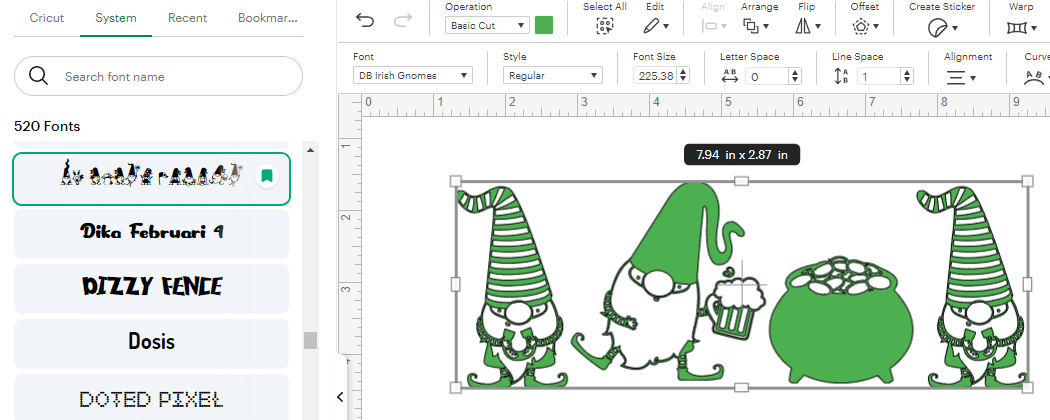1050x420 pixels.
Task: Choose the Dosis font
Action: (x=151, y=342)
